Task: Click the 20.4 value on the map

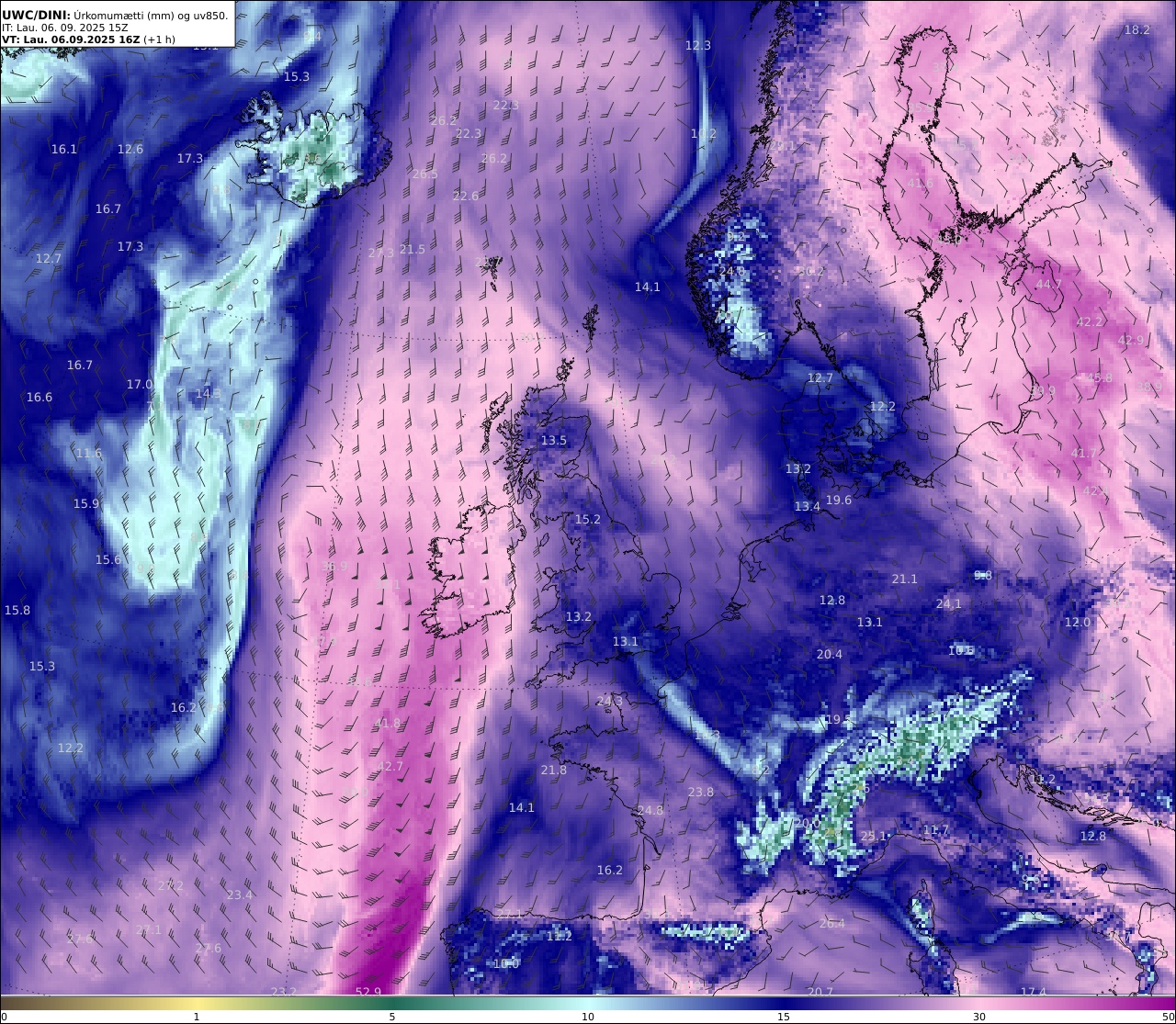Action: point(830,654)
